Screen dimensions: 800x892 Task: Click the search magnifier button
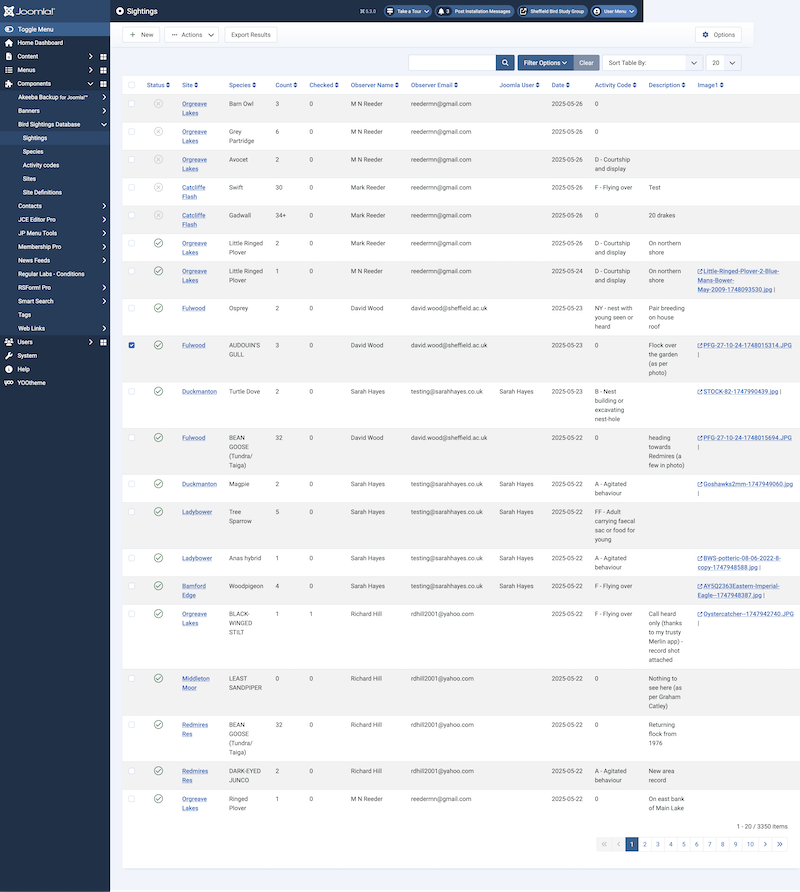pos(505,62)
